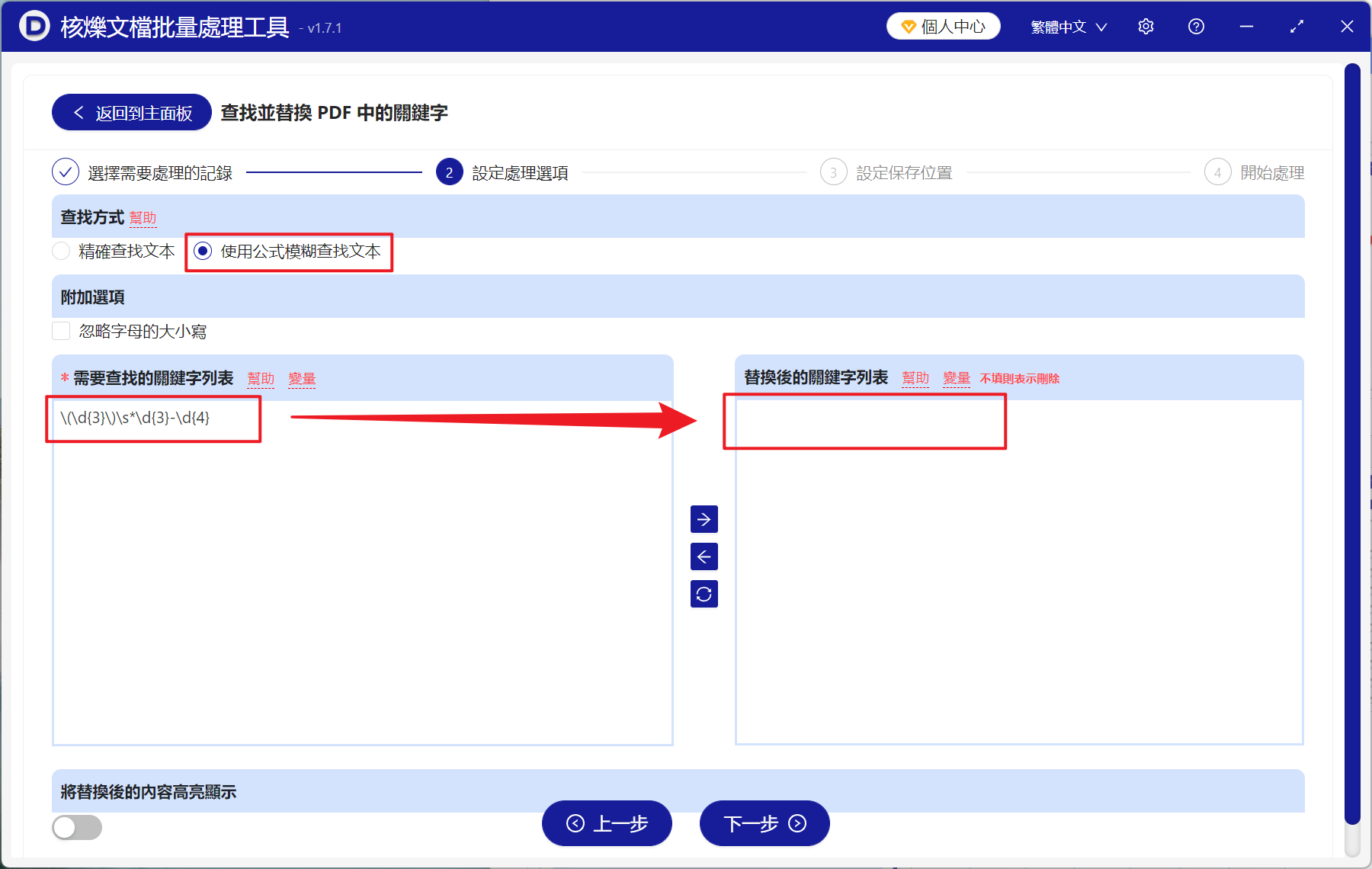The width and height of the screenshot is (1372, 869).
Task: Click the fullscreen expand icon
Action: tap(1297, 26)
